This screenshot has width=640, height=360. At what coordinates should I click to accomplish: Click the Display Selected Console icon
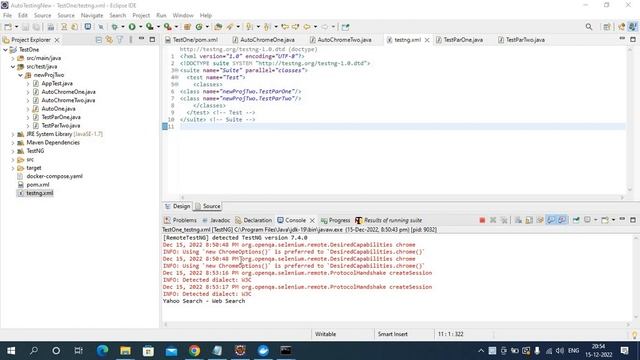click(x=587, y=220)
